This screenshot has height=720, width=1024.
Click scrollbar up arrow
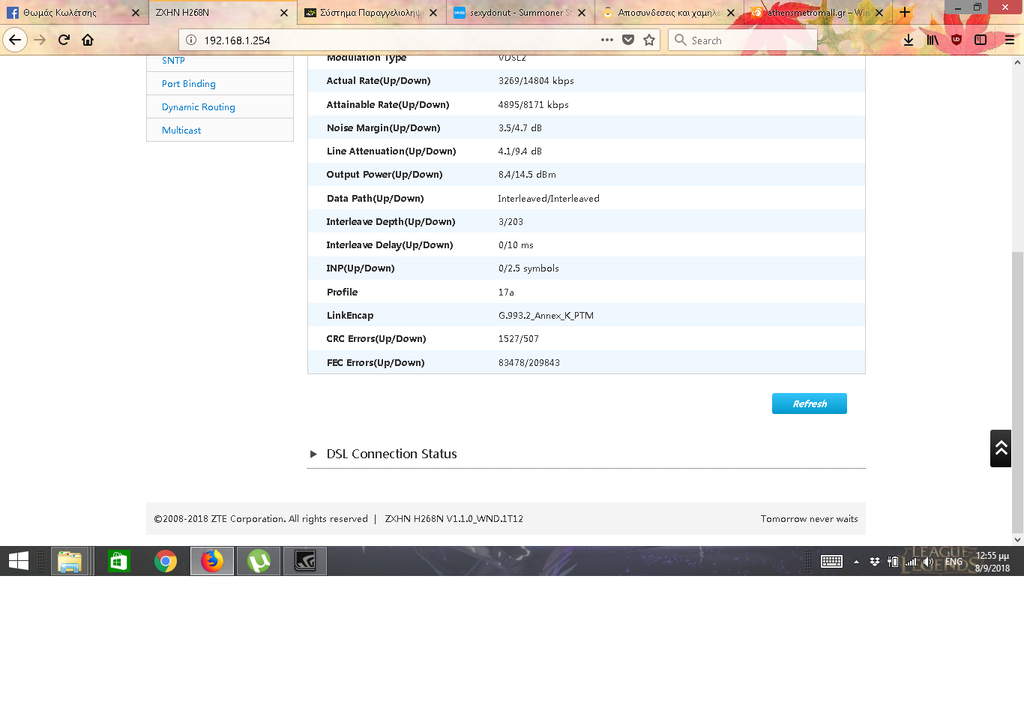click(x=1017, y=63)
